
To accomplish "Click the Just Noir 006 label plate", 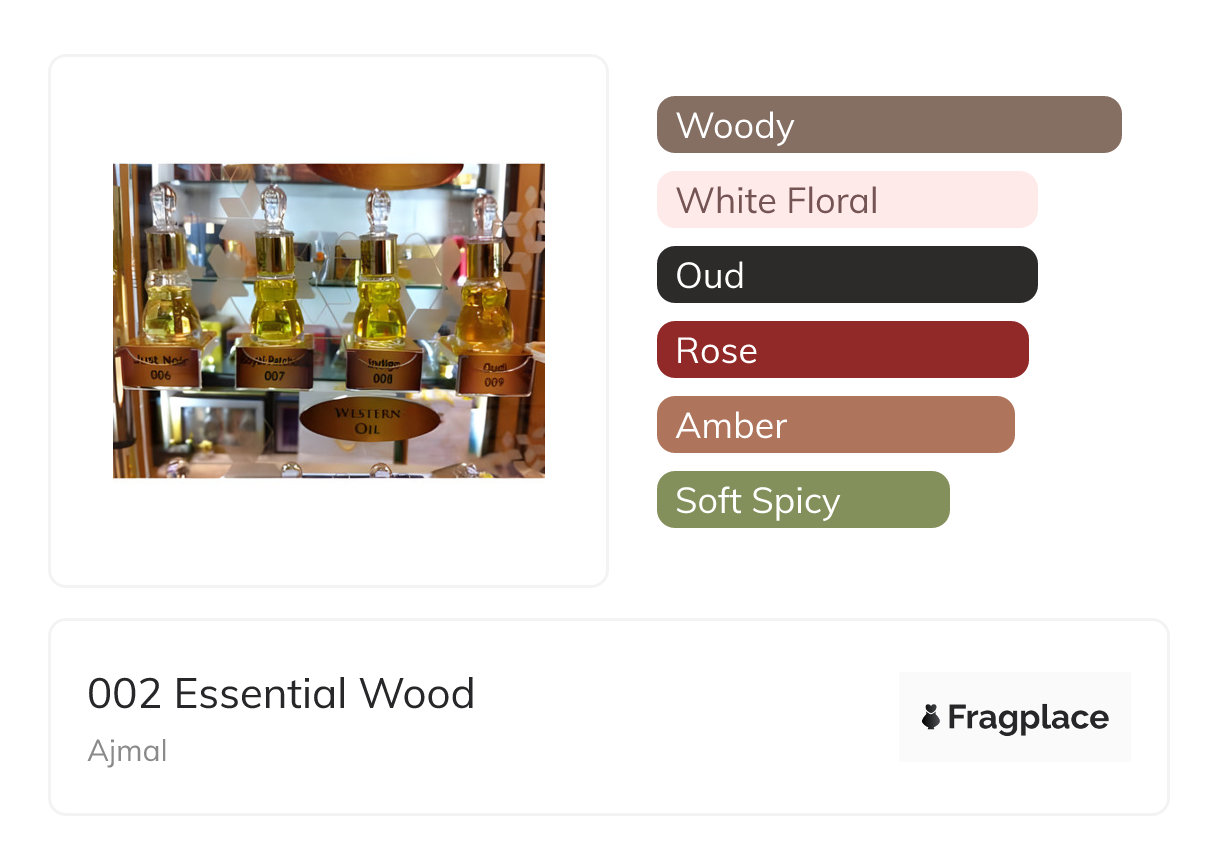I will [161, 367].
